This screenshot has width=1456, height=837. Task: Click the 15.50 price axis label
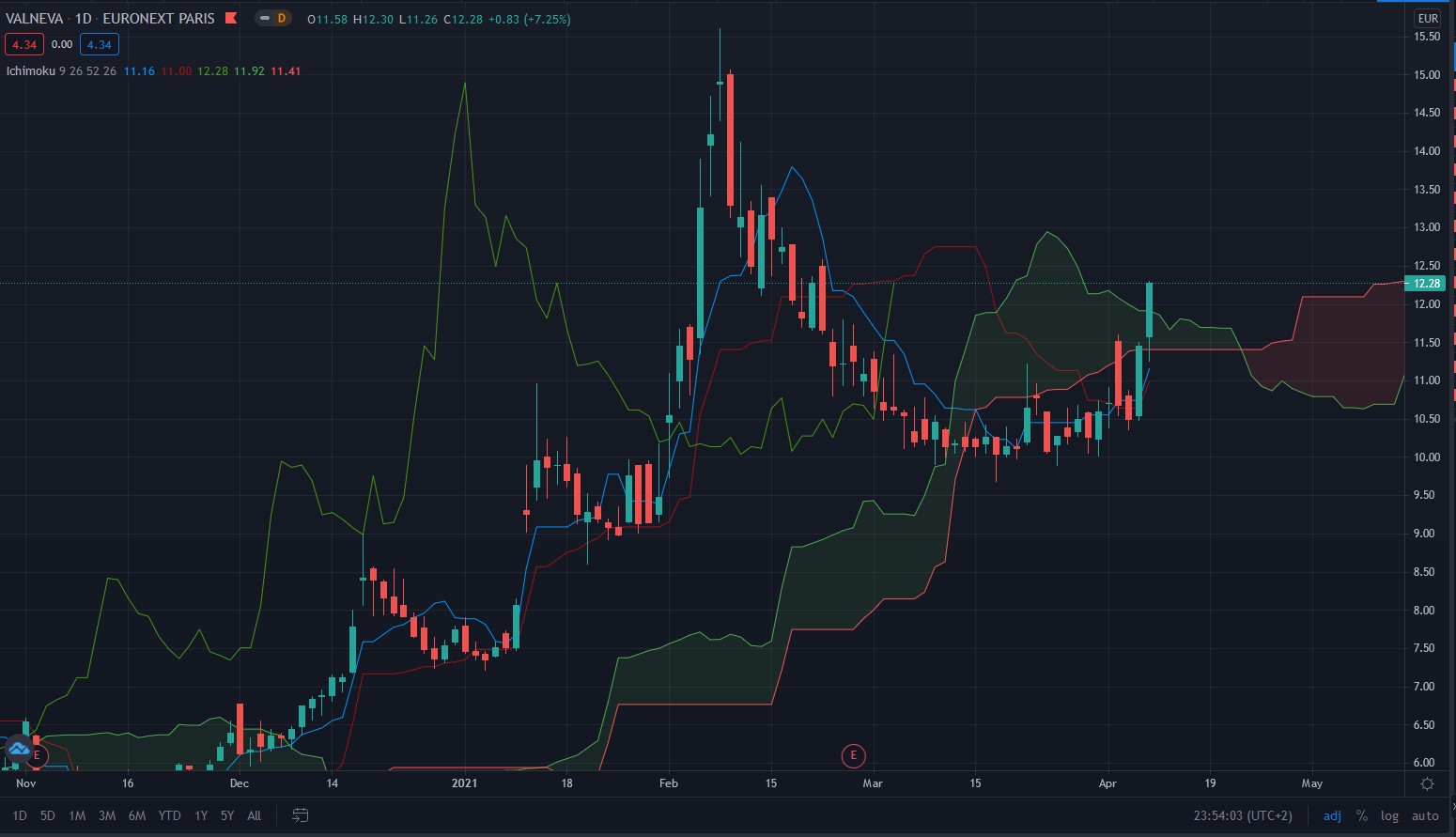(x=1427, y=37)
